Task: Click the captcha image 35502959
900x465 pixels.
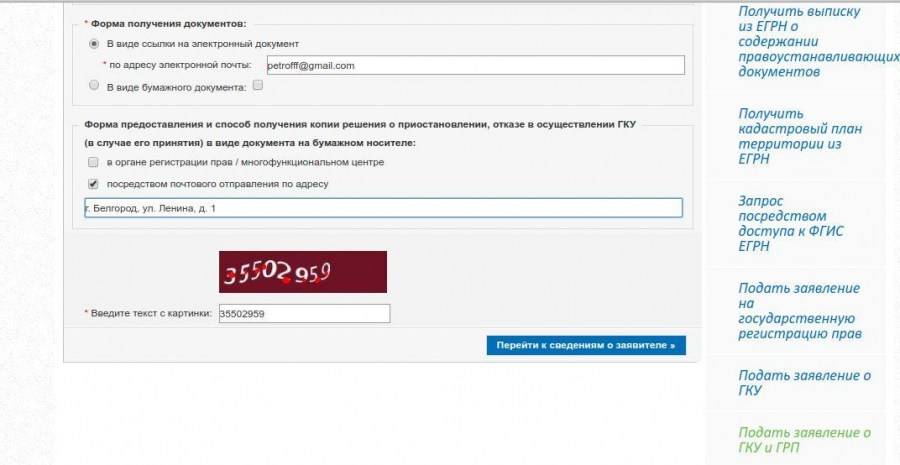Action: tap(302, 272)
